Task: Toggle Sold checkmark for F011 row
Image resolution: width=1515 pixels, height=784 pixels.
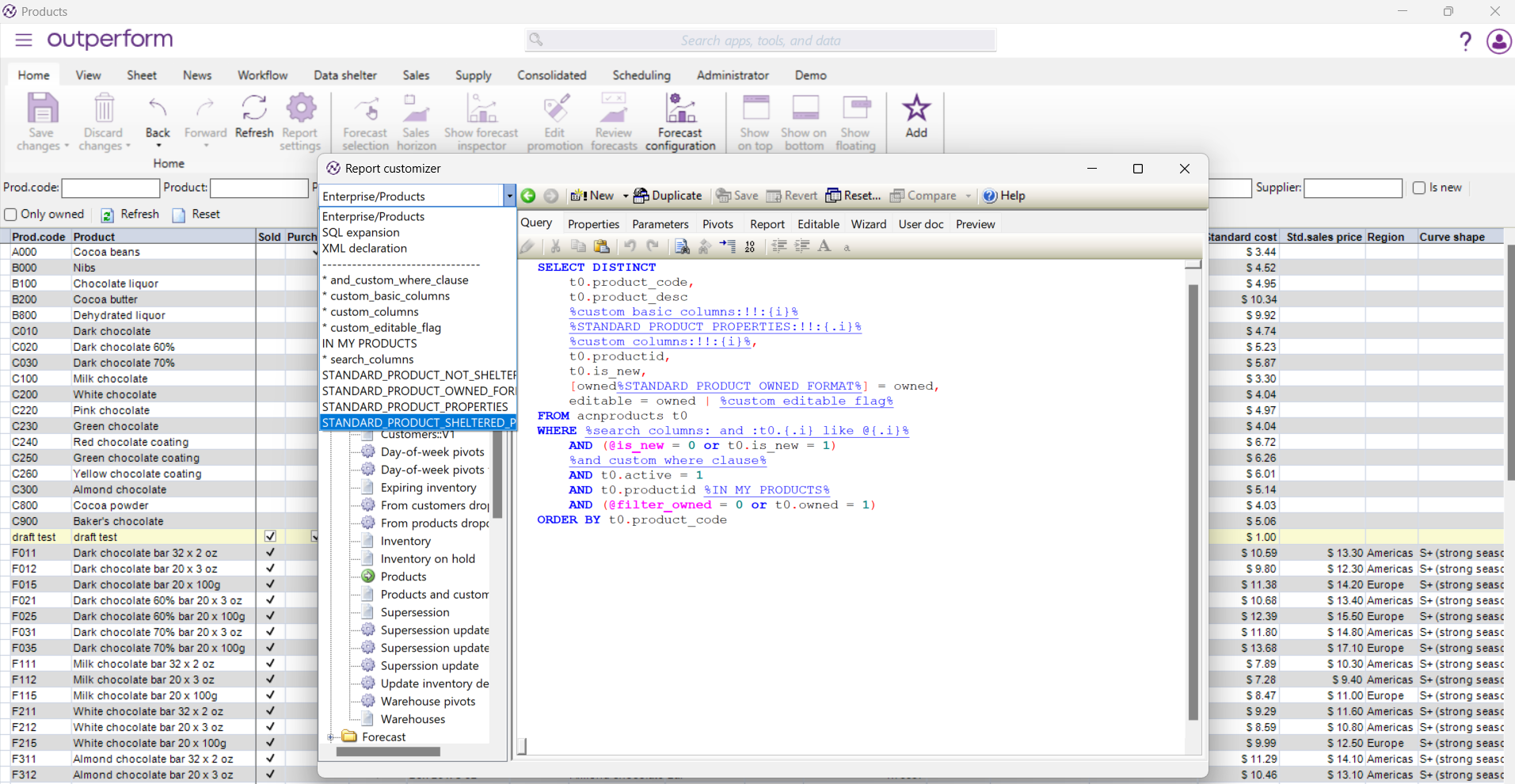Action: (270, 553)
